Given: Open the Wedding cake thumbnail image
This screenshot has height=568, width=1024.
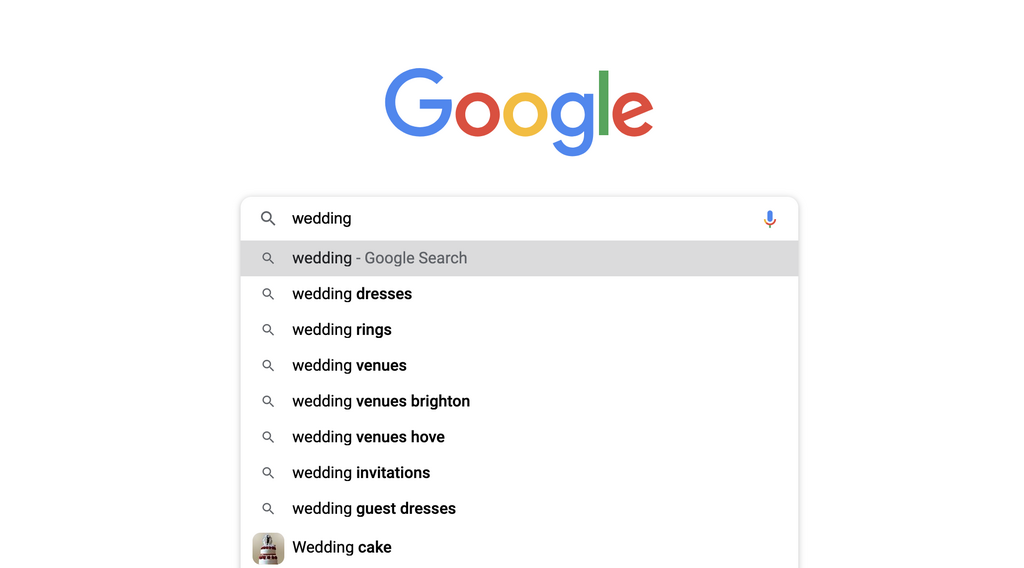Looking at the screenshot, I should click(x=268, y=548).
